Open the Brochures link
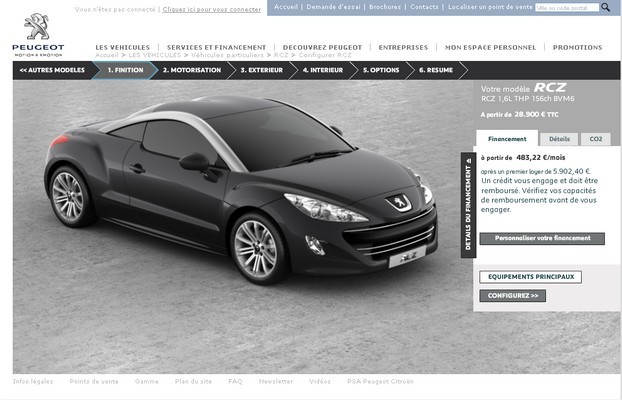 click(385, 7)
